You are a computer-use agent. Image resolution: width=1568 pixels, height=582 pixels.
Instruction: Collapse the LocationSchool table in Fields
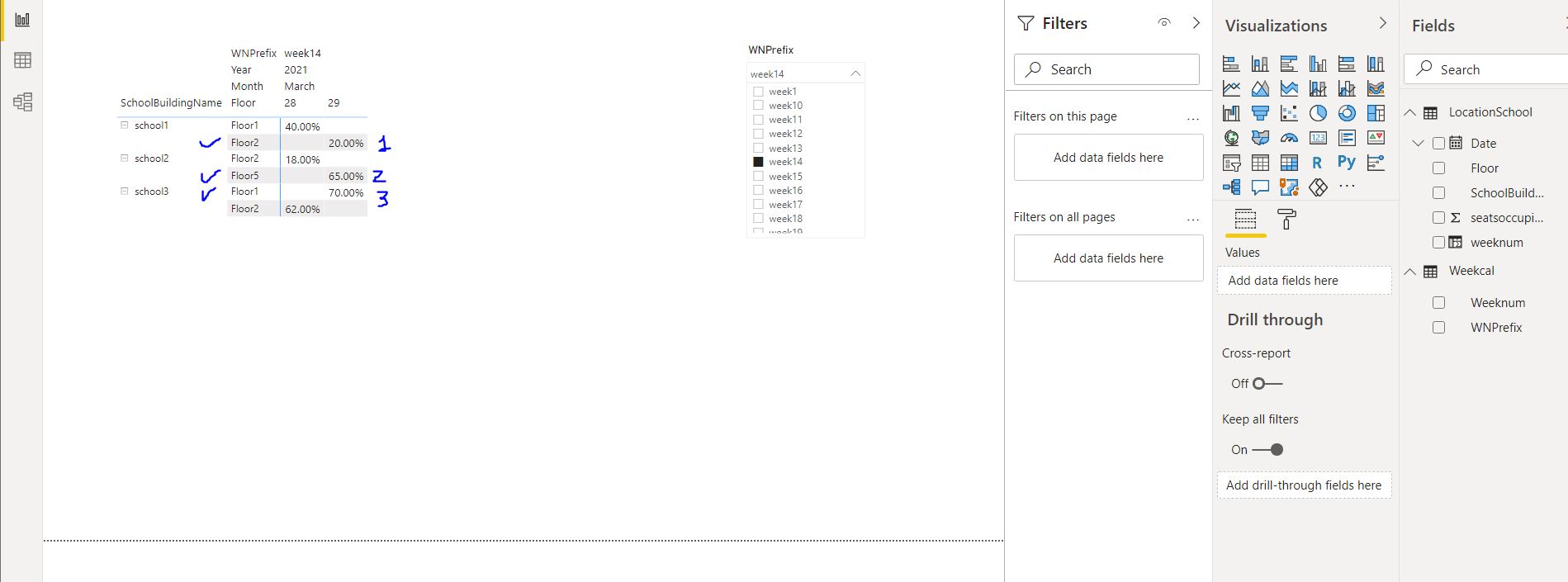click(1410, 112)
